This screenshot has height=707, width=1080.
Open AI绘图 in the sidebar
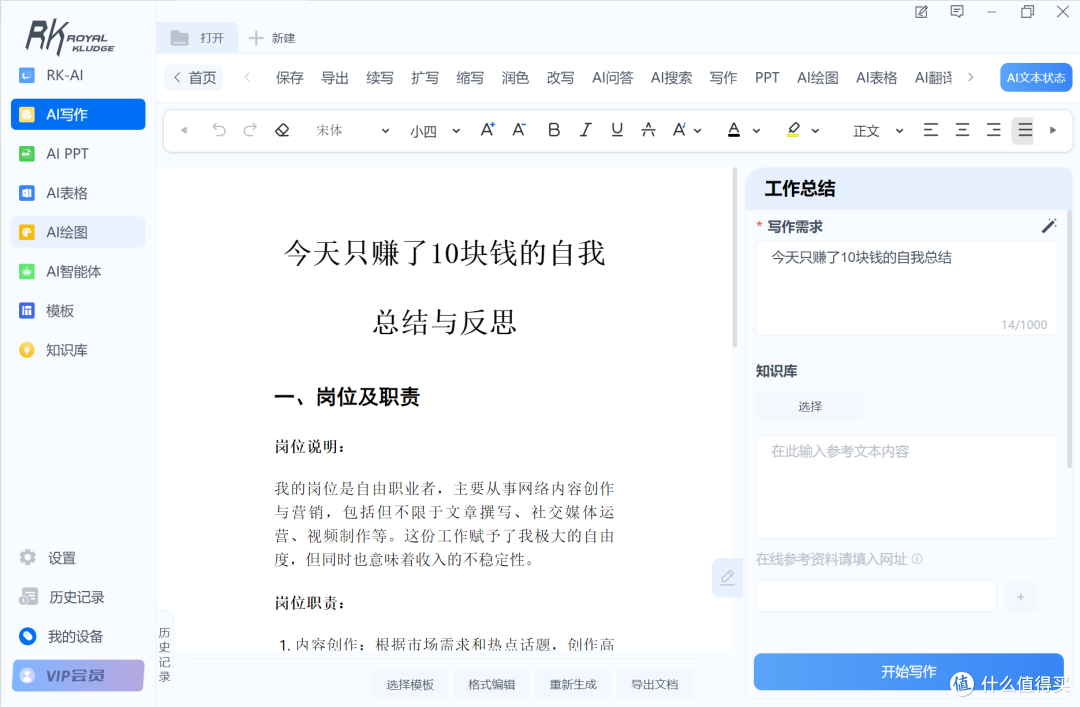coord(78,232)
